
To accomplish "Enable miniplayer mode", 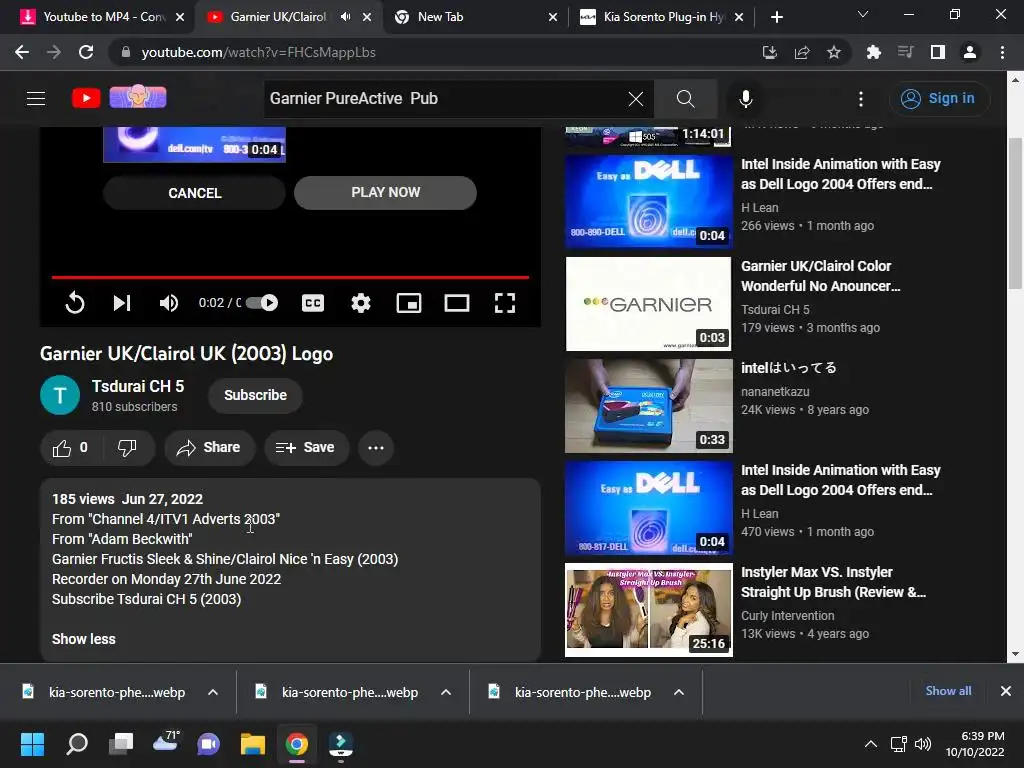I will coord(409,303).
